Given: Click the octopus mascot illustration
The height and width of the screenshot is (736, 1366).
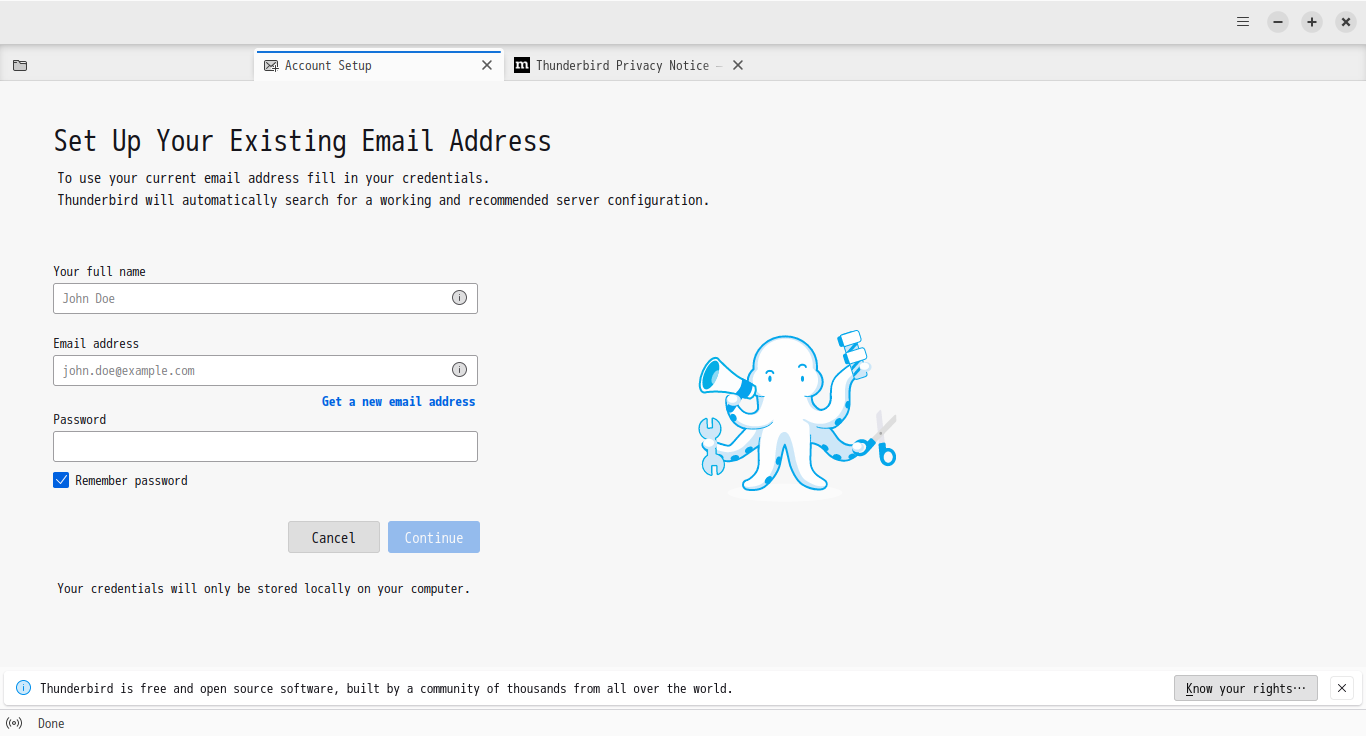Looking at the screenshot, I should click(x=797, y=413).
